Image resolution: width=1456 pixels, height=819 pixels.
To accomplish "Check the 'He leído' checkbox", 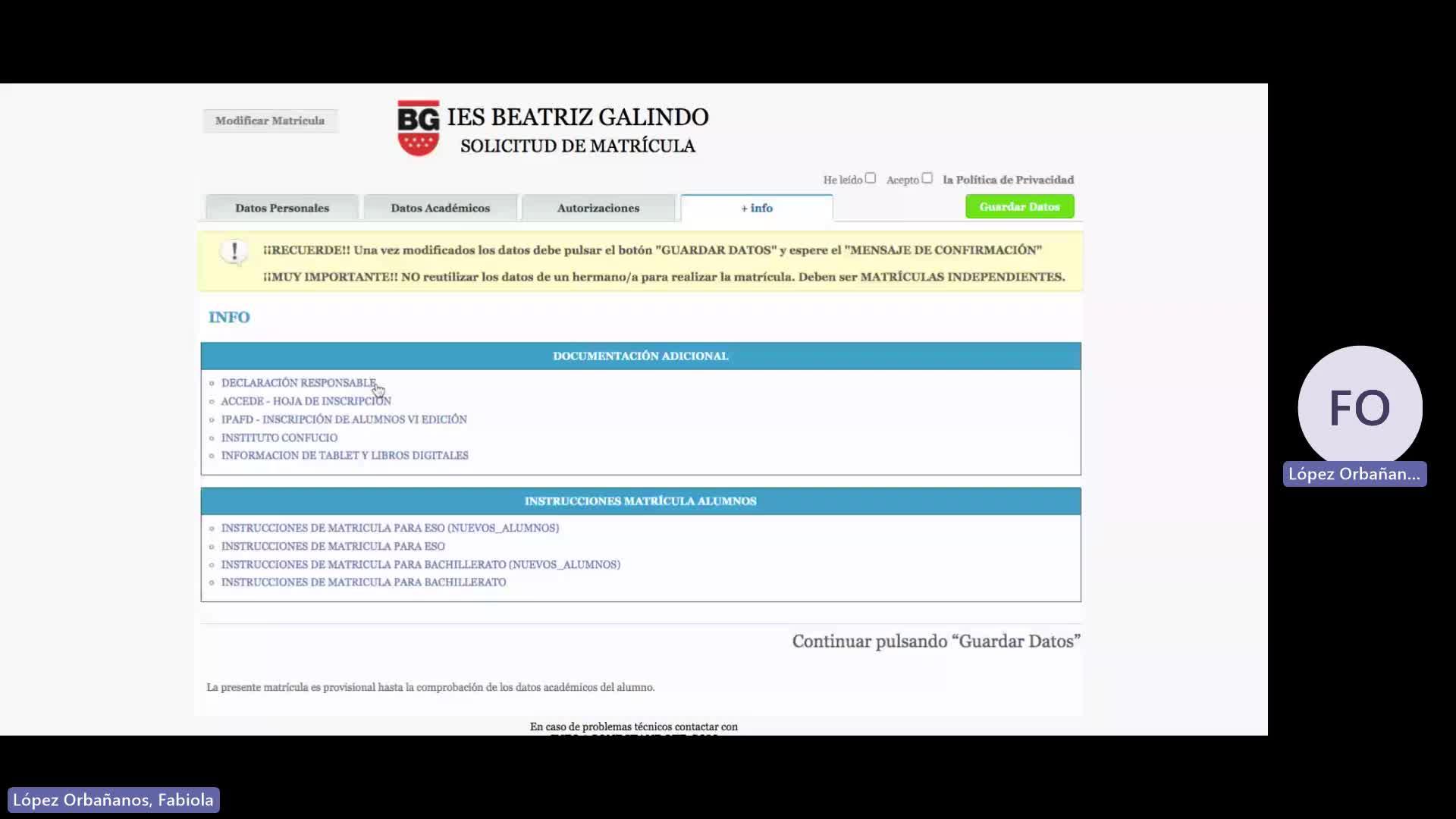I will 871,178.
